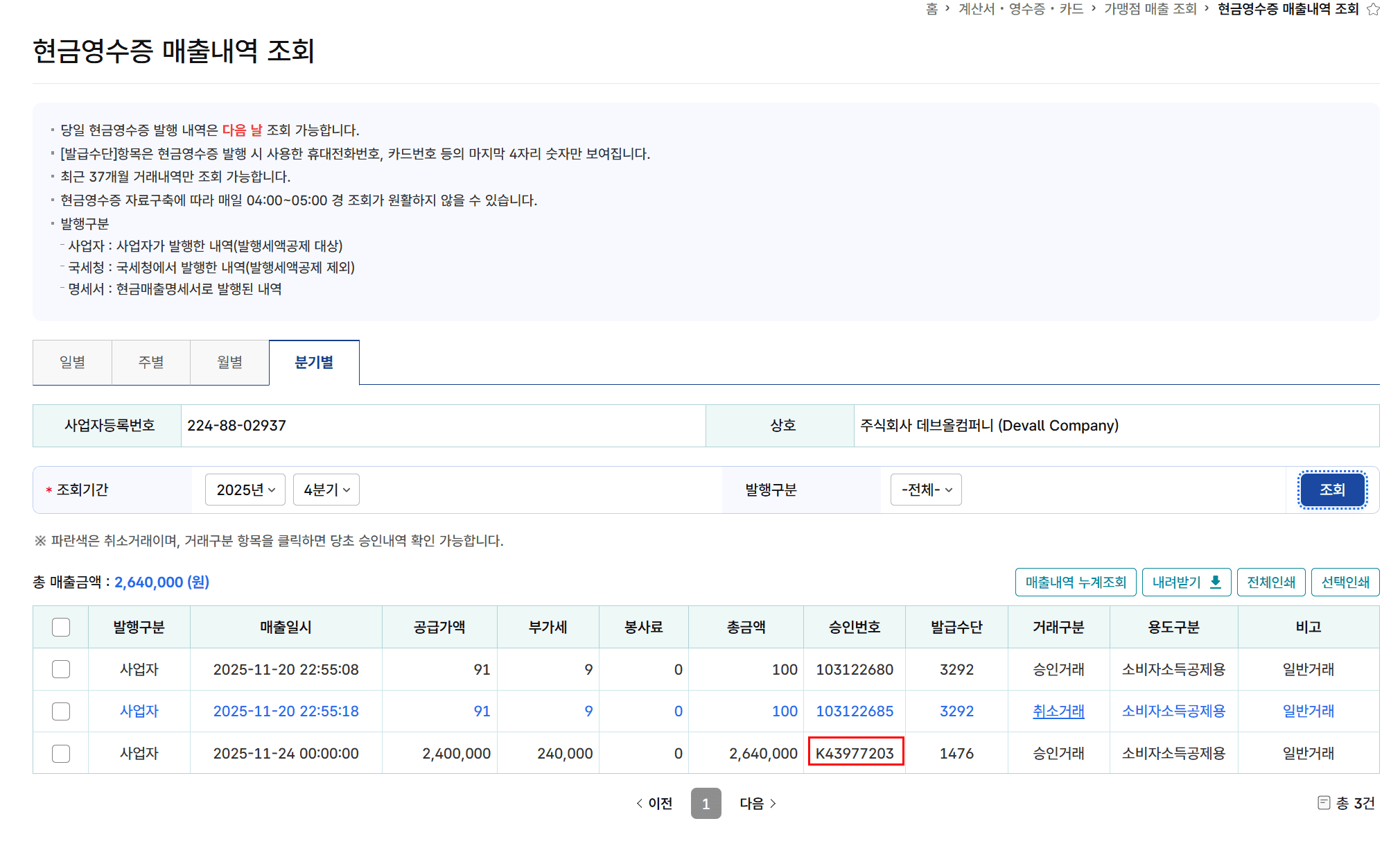Check the row with approval number 103122680

61,669
